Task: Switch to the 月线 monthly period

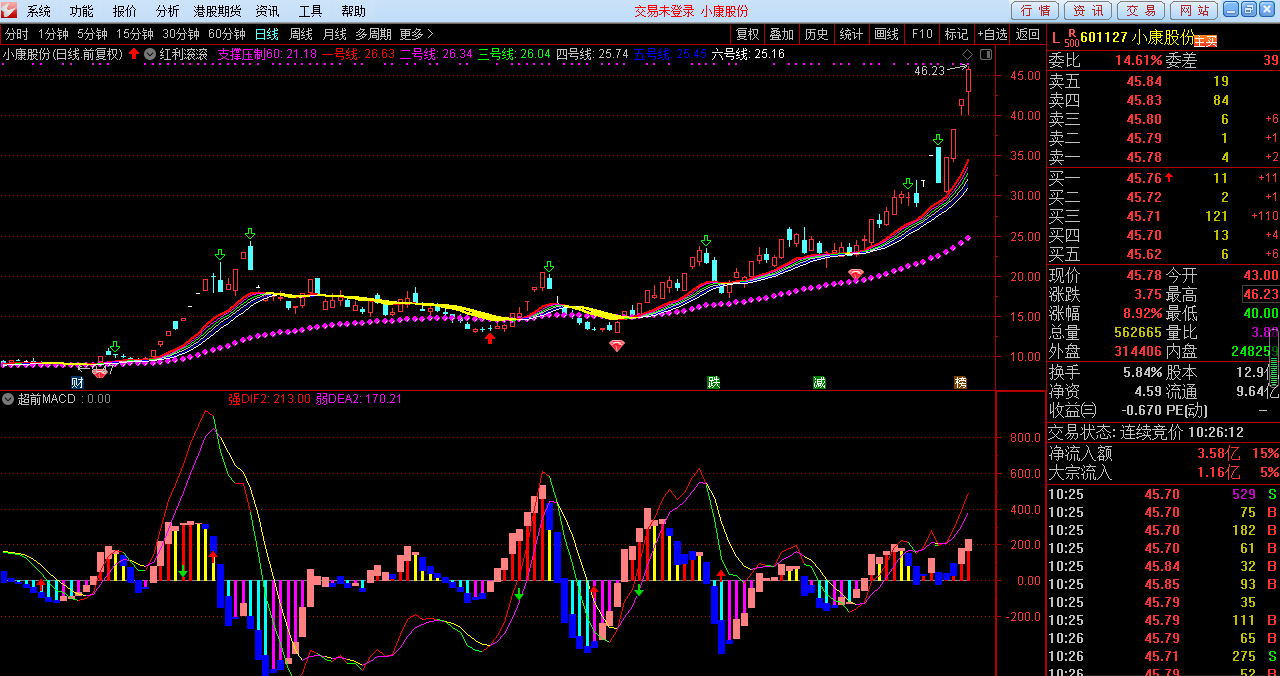Action: [x=334, y=34]
